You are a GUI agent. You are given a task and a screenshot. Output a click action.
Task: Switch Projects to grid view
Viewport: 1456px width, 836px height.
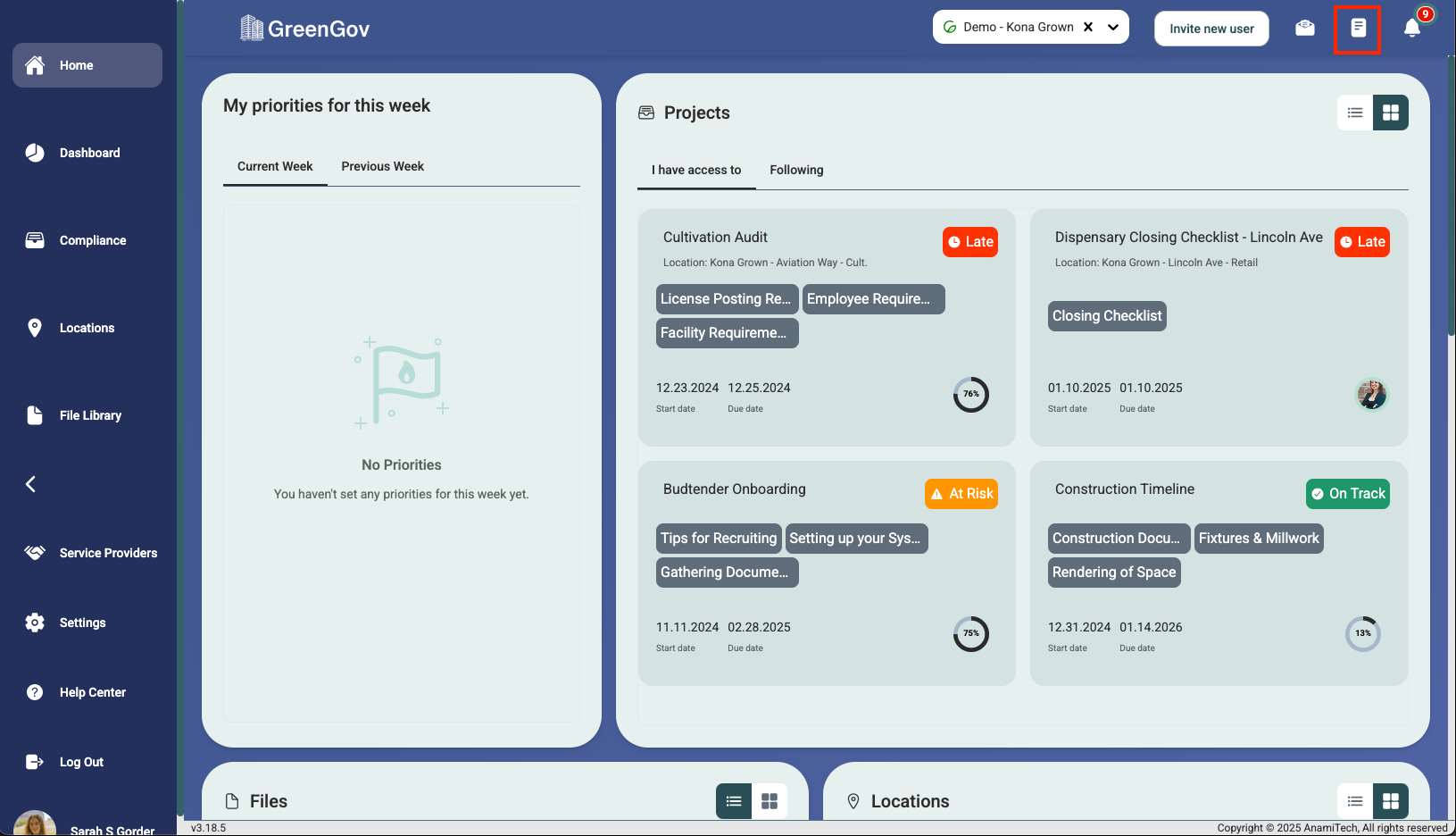point(1391,113)
